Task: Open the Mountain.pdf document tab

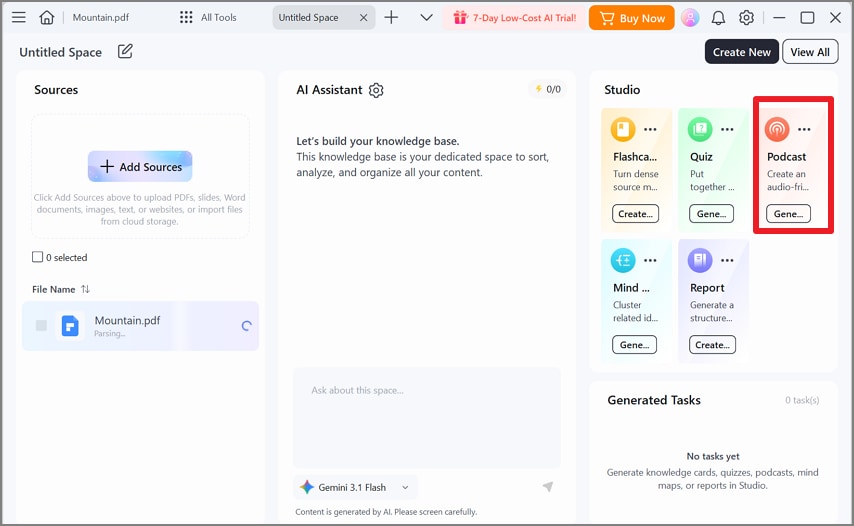Action: 101,17
